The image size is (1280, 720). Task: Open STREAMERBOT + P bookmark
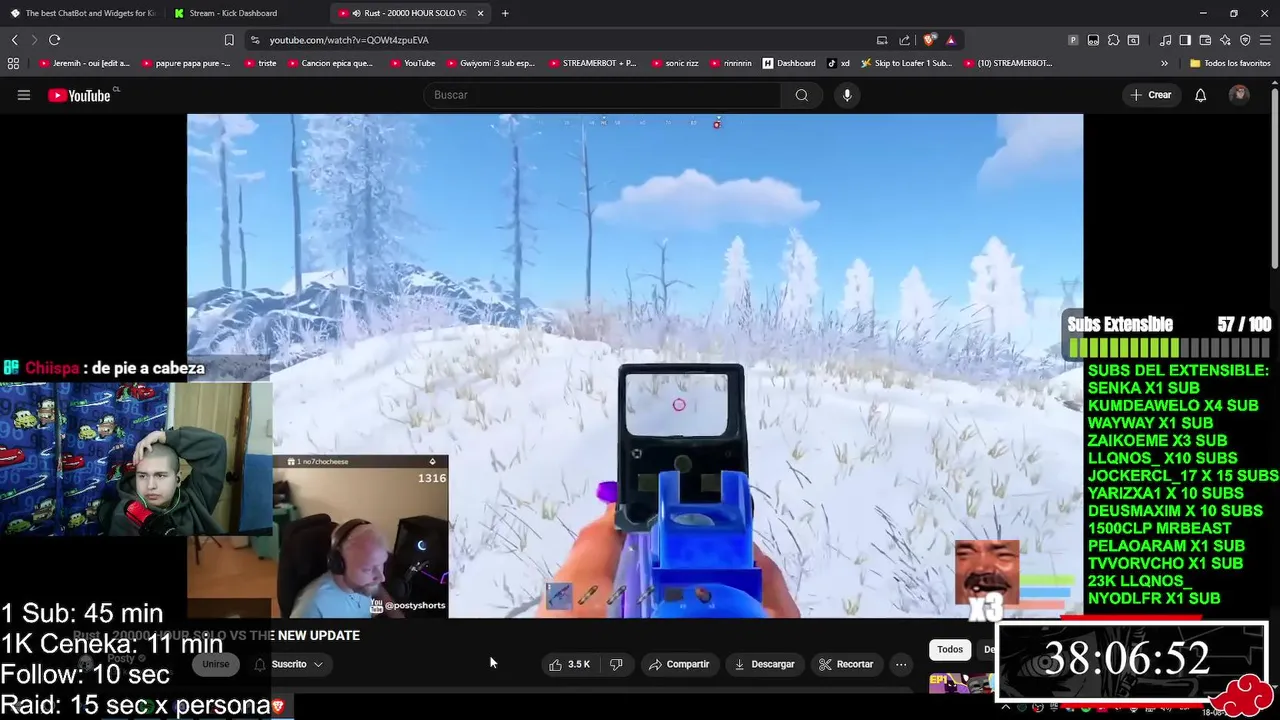point(591,63)
